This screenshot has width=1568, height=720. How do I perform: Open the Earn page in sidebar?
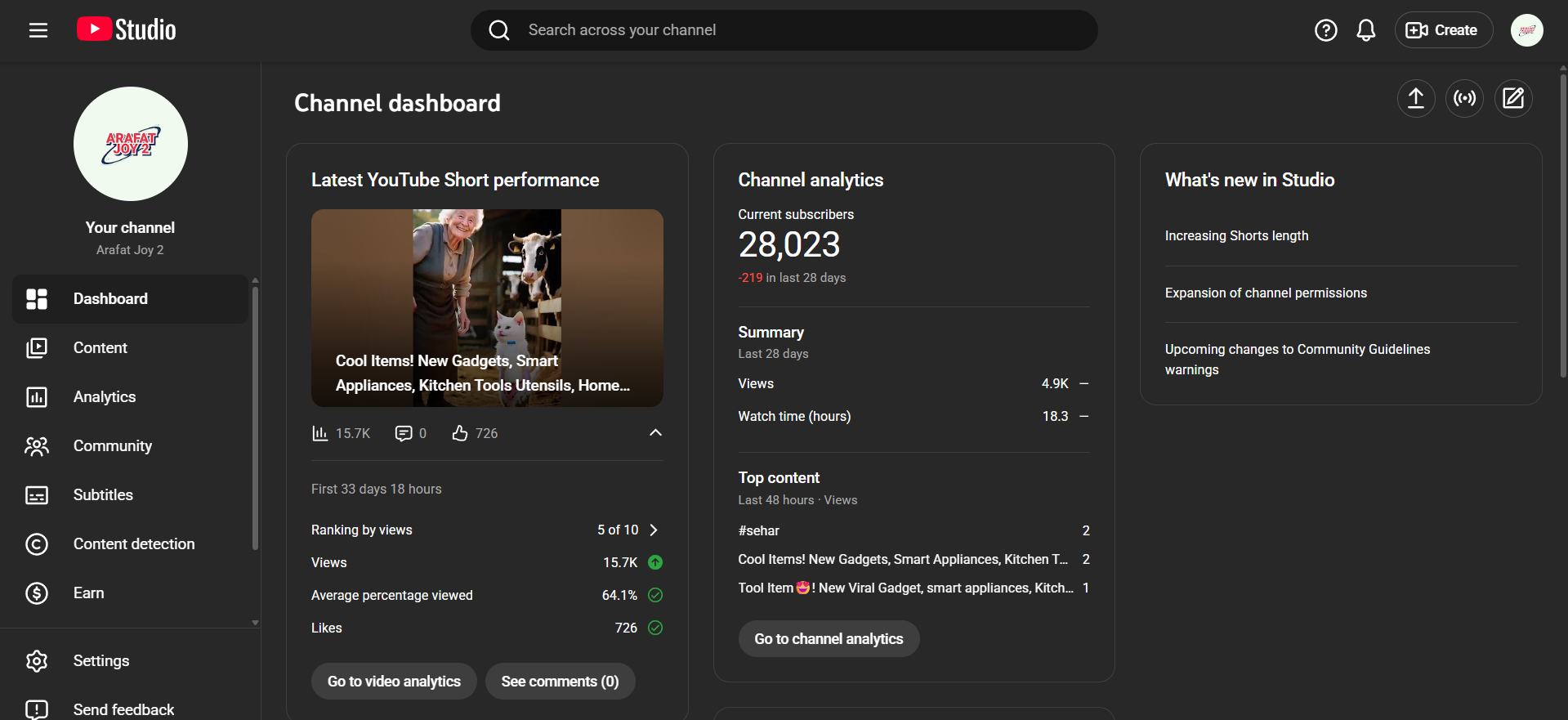click(x=88, y=593)
